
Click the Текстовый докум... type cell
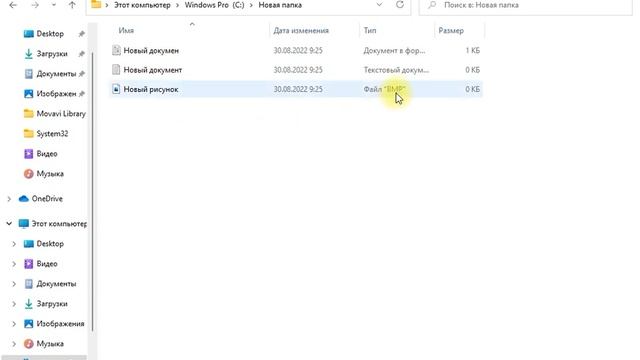[x=396, y=70]
